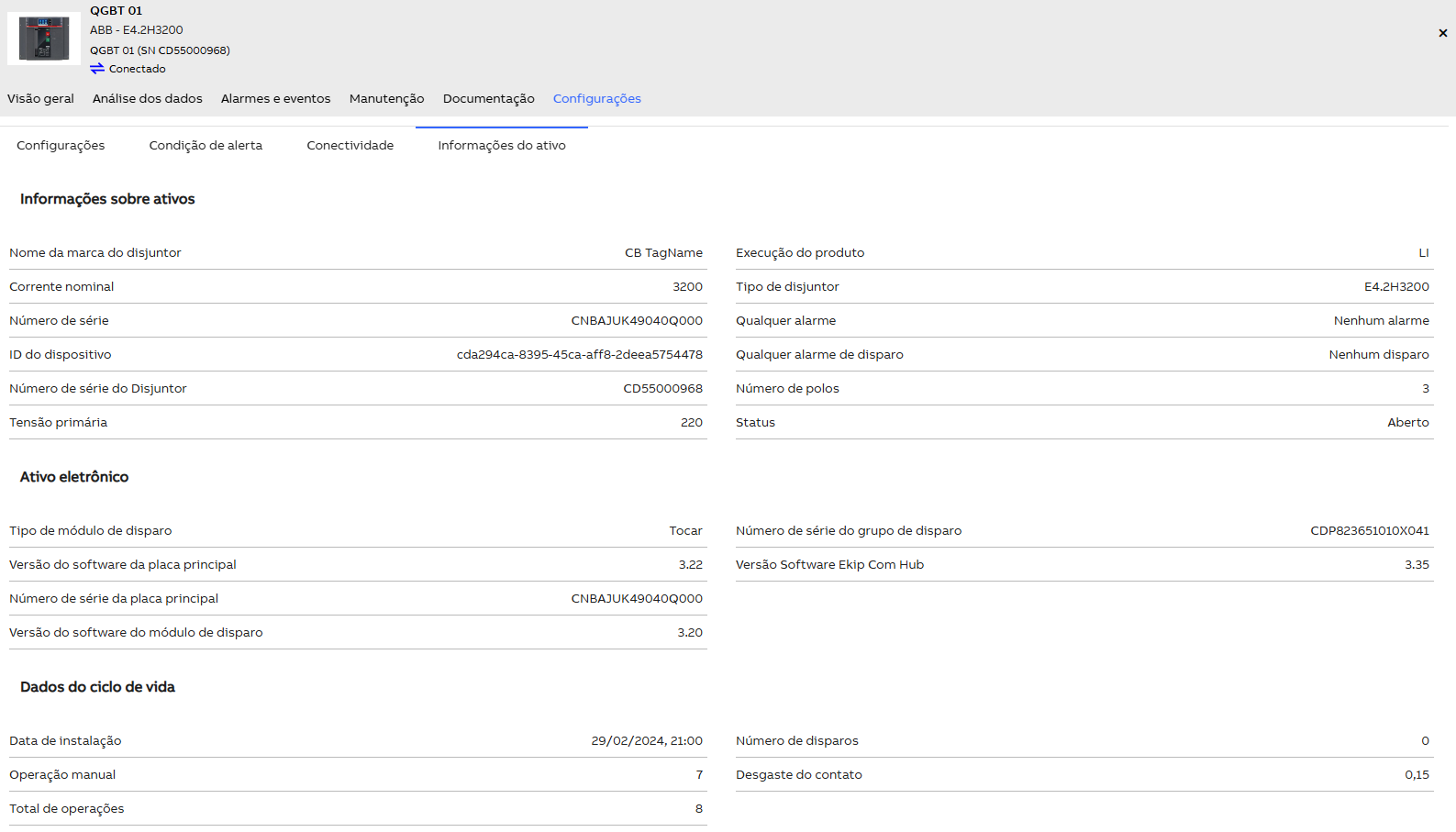Click the trip group serial number CDP823651010X041
1456x832 pixels.
point(1369,530)
